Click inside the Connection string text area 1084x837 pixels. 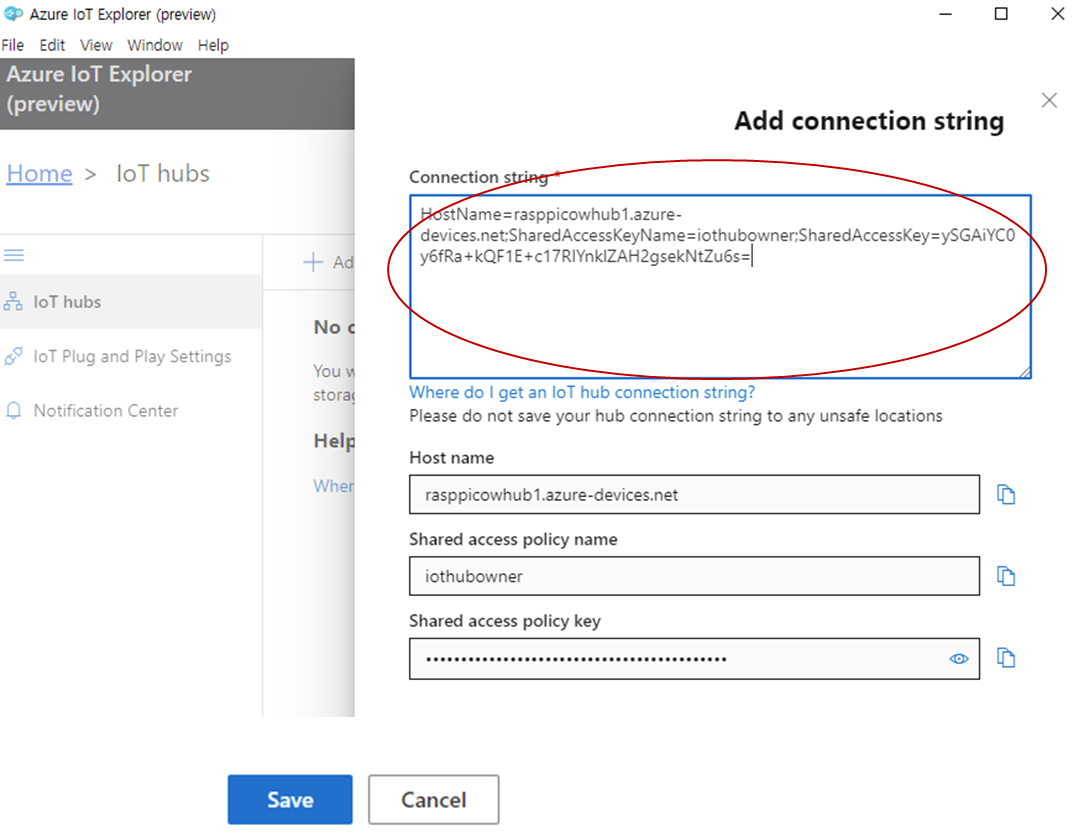pos(720,320)
